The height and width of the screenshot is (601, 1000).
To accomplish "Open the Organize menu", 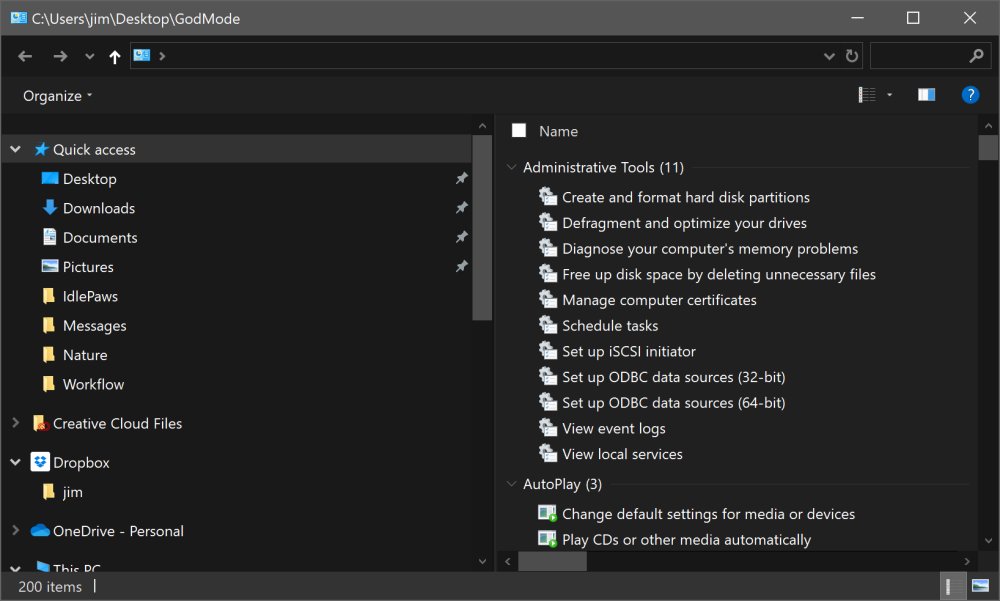I will (x=57, y=96).
